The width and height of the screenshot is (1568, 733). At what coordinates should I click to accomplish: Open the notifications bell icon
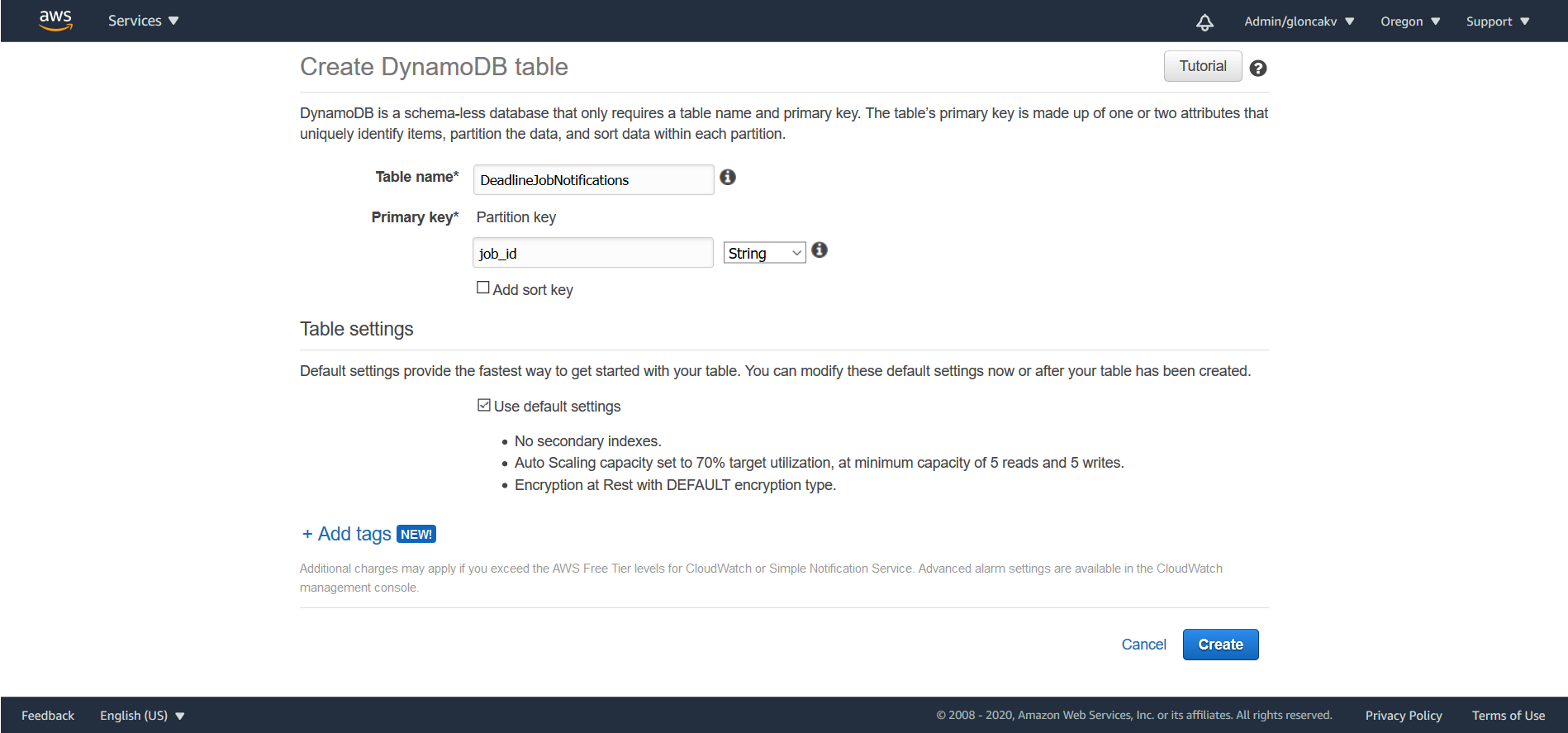pos(1205,22)
